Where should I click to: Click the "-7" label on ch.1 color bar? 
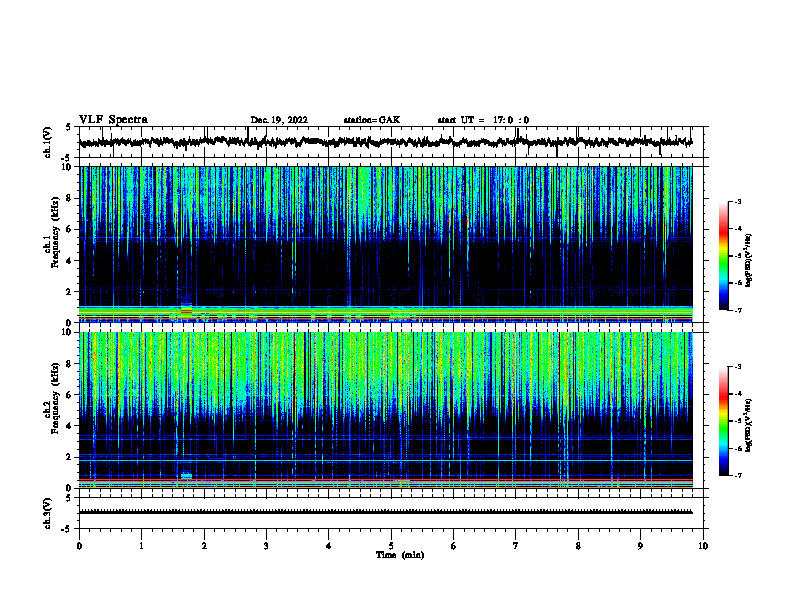(737, 310)
